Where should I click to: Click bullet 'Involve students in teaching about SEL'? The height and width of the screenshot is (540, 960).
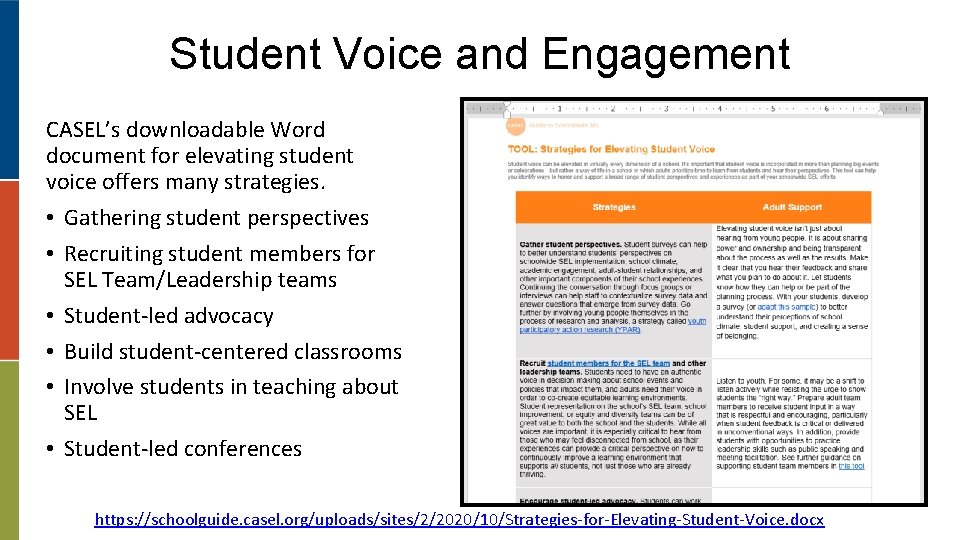pyautogui.click(x=231, y=399)
